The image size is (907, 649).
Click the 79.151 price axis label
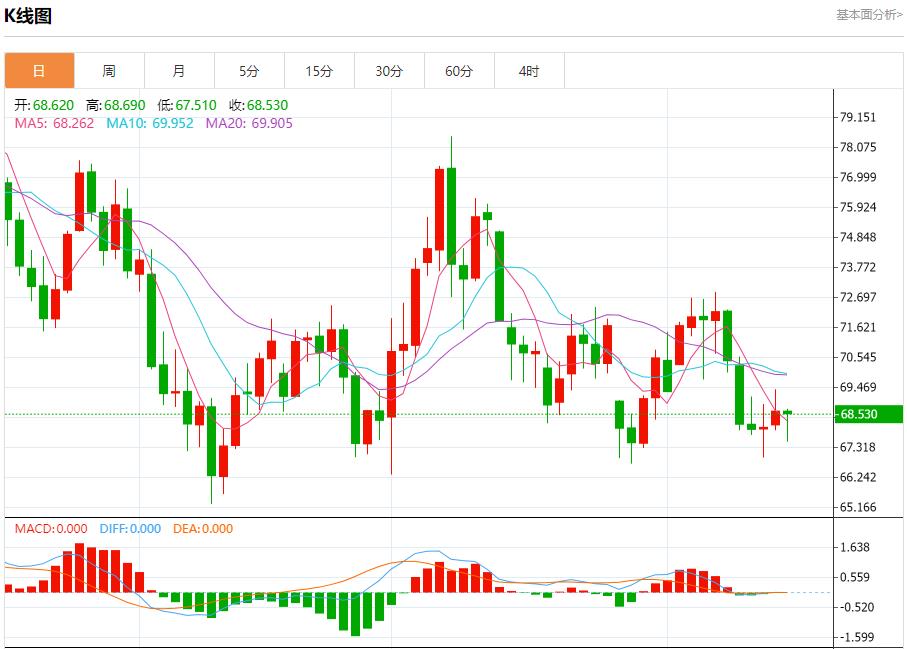click(x=857, y=117)
